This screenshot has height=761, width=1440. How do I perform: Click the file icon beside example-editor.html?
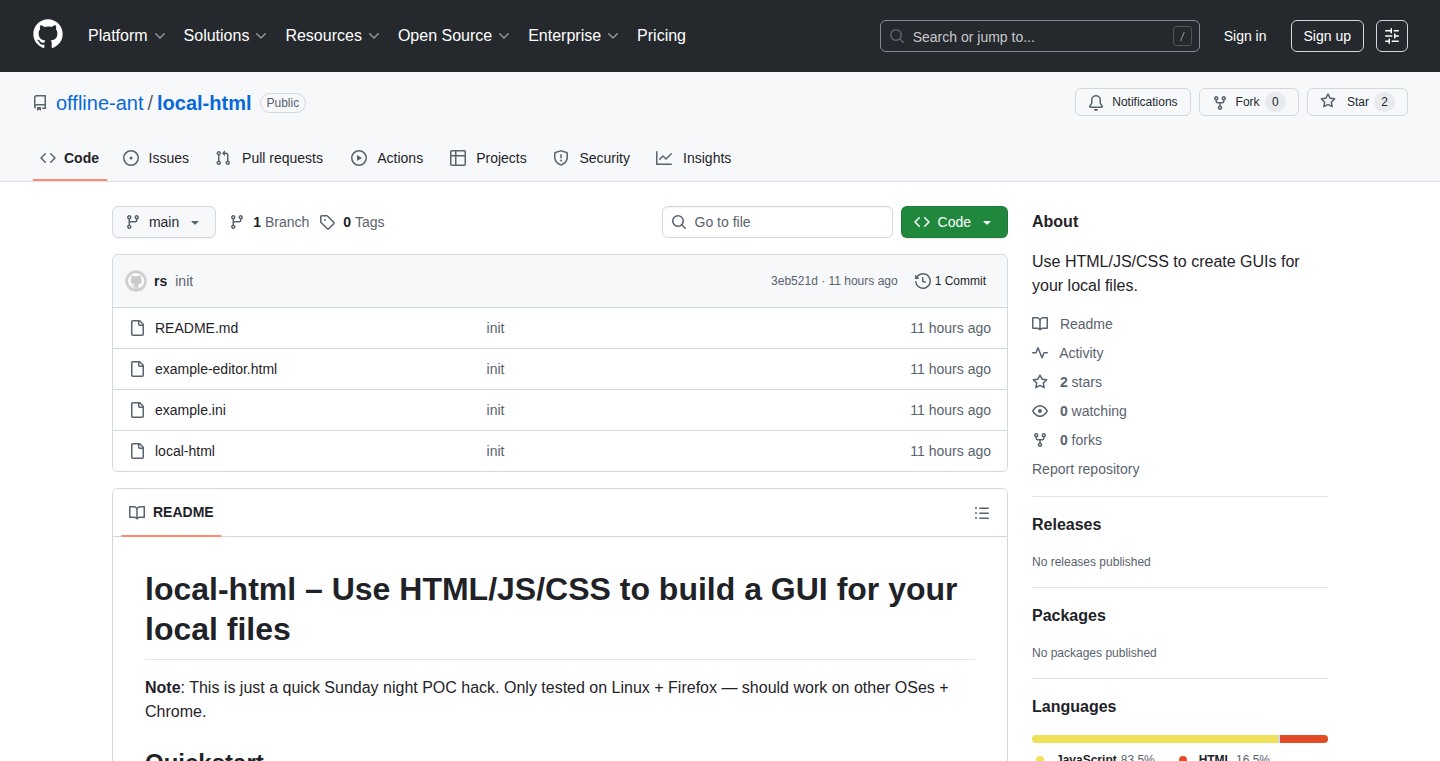click(x=138, y=369)
